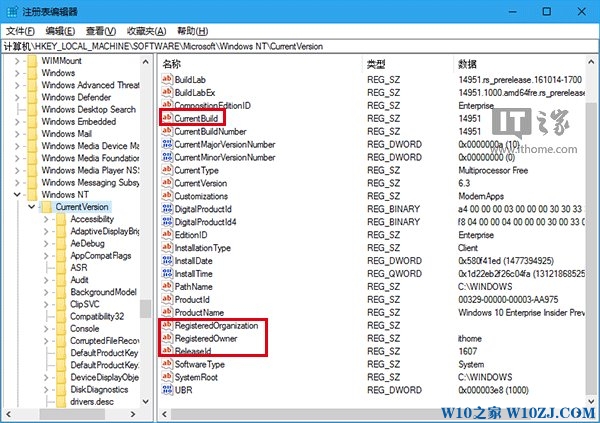The image size is (600, 423).
Task: Click the CurrentType string icon
Action: point(167,170)
